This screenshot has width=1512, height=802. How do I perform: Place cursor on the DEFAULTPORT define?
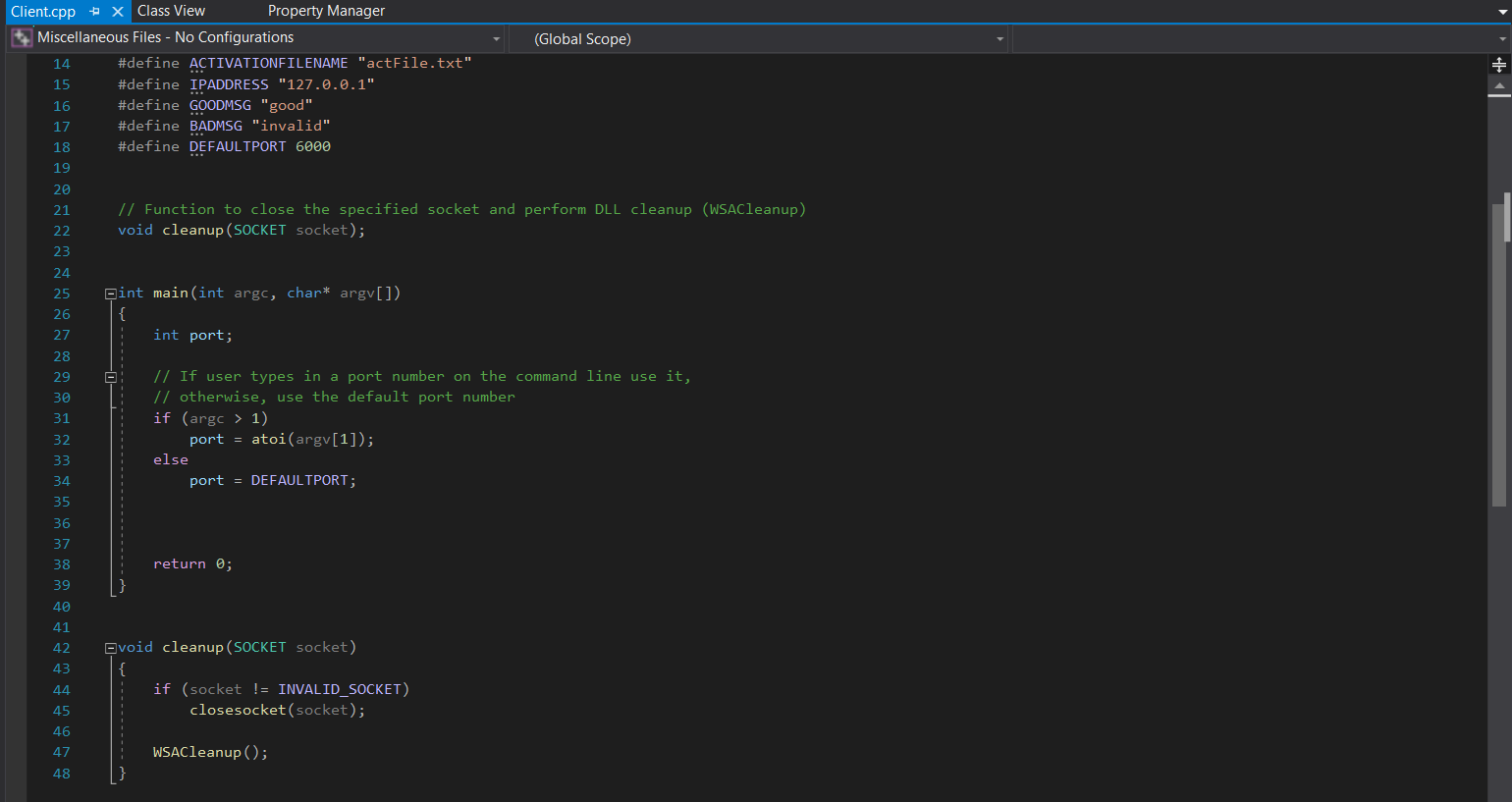239,145
